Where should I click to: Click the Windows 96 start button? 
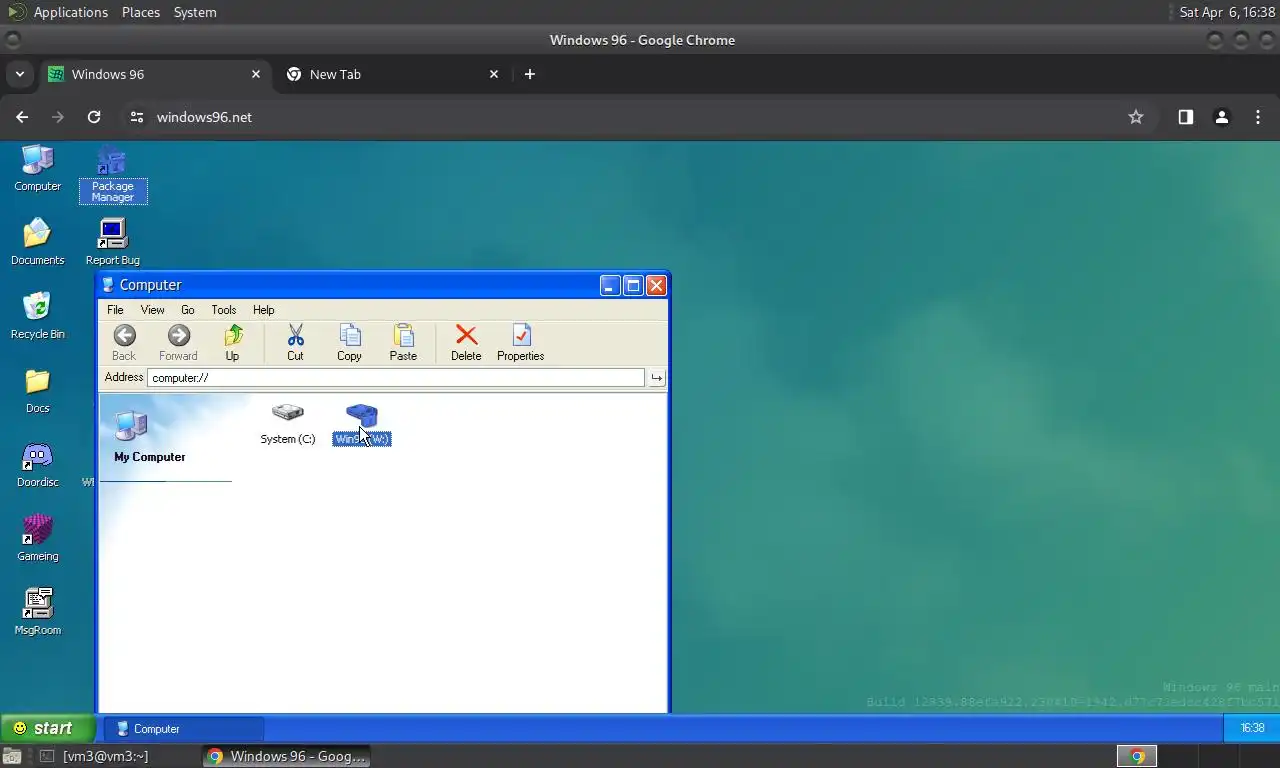point(48,728)
